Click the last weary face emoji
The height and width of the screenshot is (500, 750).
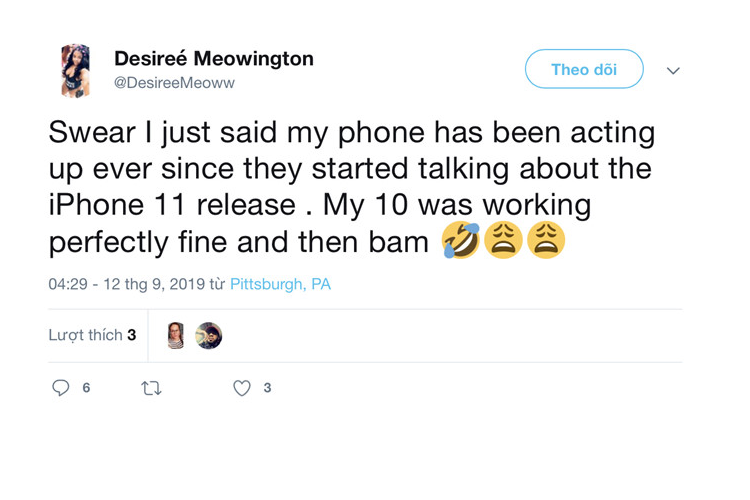tap(546, 241)
